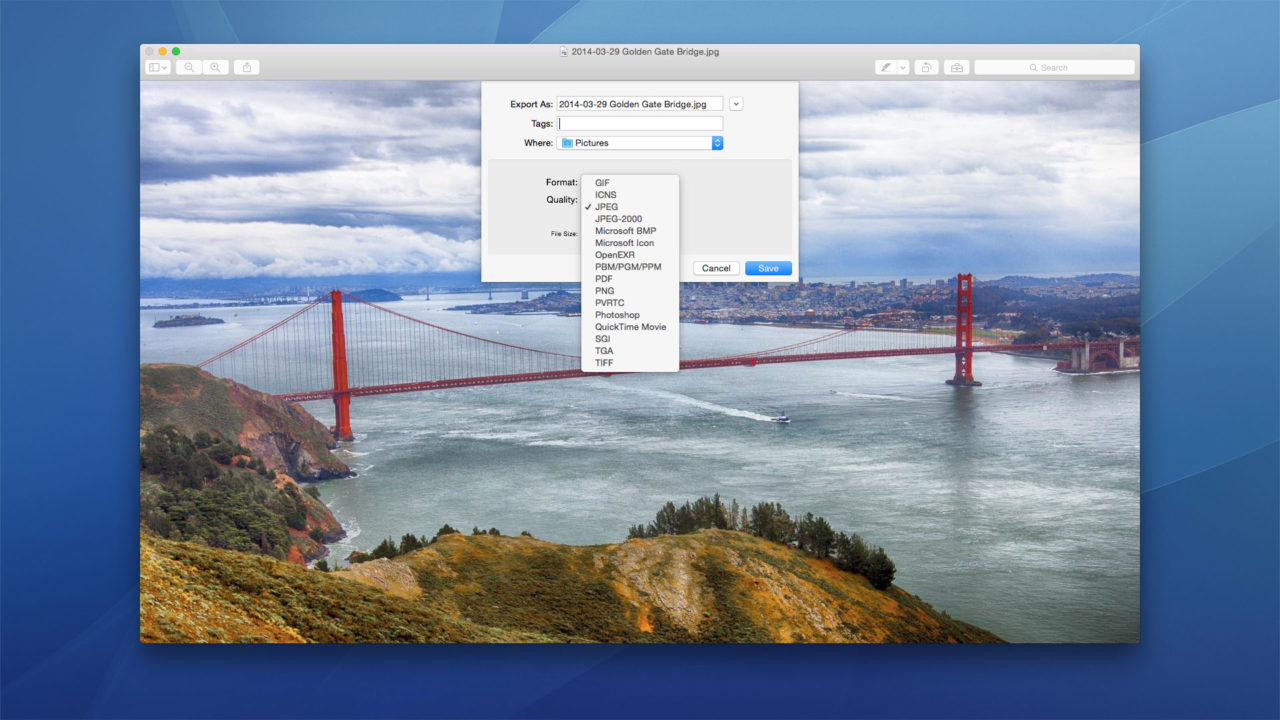This screenshot has height=720, width=1280.
Task: Show the Markup Toolbar toolbox icon
Action: (956, 67)
